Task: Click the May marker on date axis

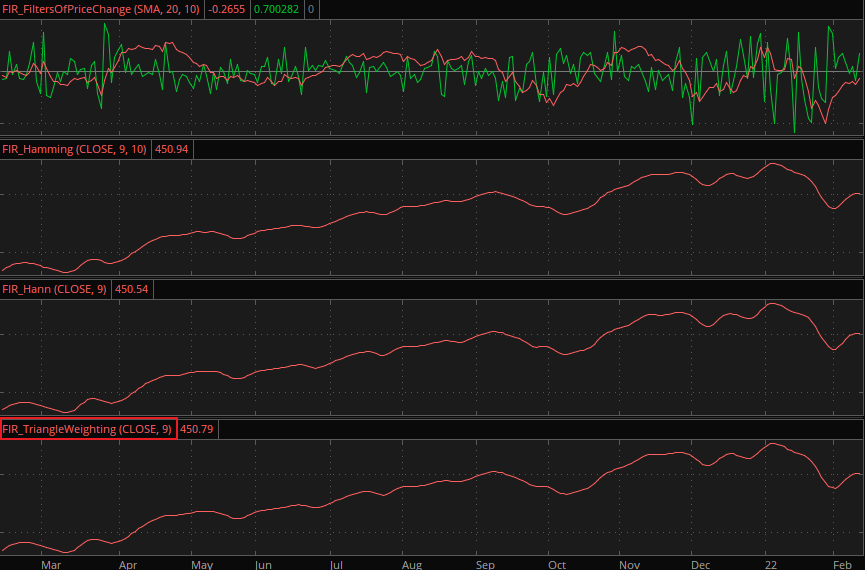Action: [201, 563]
